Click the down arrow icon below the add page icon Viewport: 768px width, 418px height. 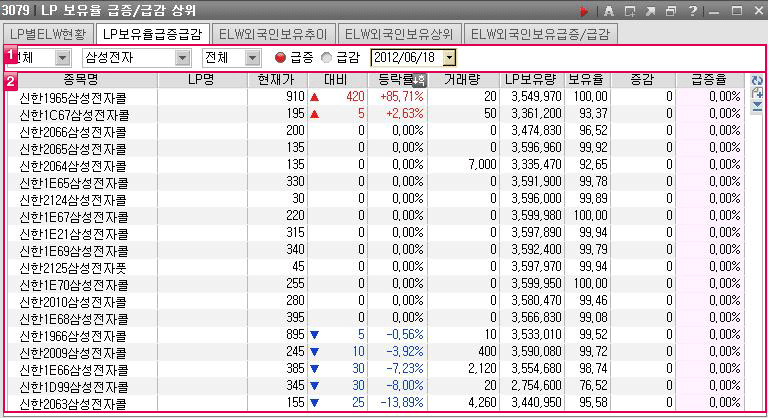756,106
